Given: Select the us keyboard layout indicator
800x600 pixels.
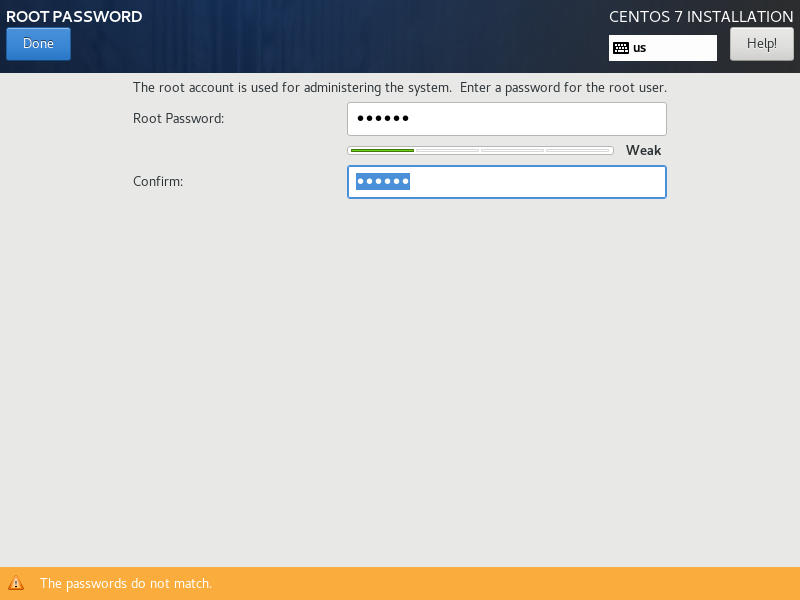Looking at the screenshot, I should coord(663,48).
